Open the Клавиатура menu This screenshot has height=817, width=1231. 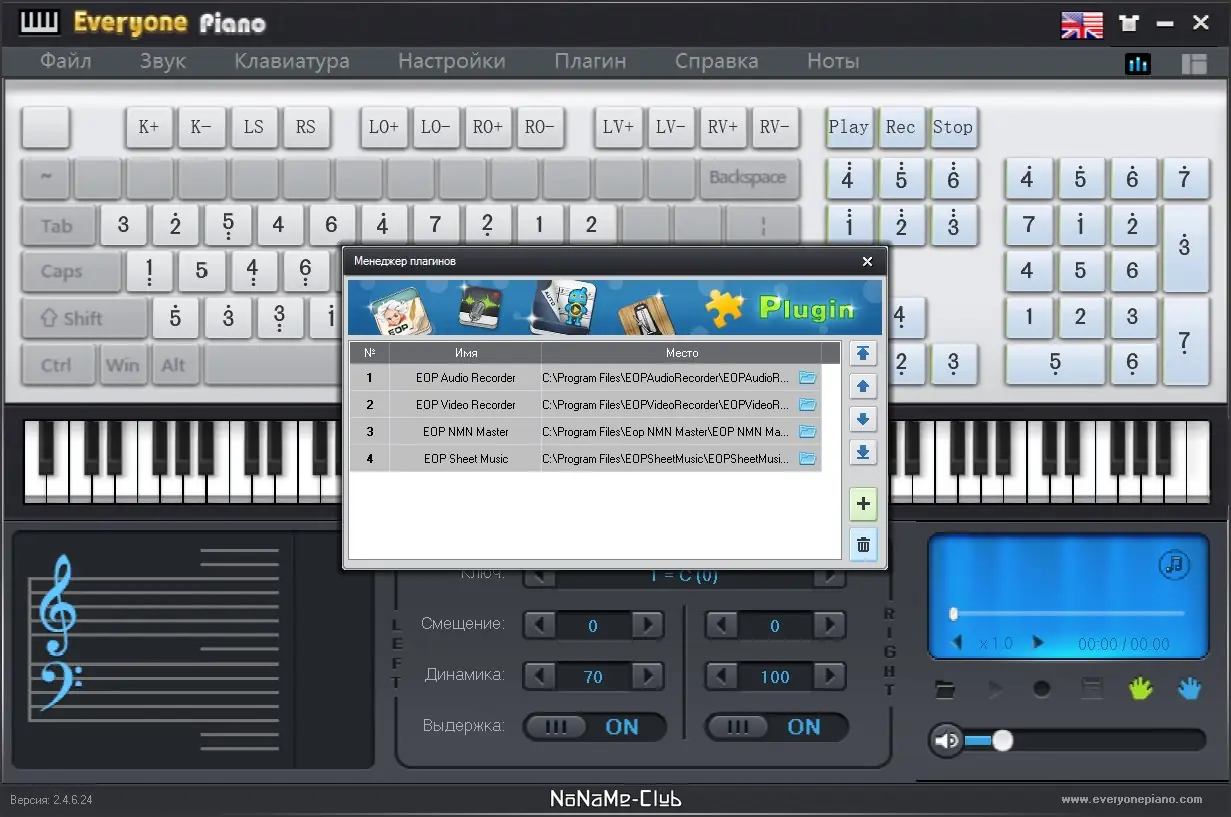pos(292,61)
